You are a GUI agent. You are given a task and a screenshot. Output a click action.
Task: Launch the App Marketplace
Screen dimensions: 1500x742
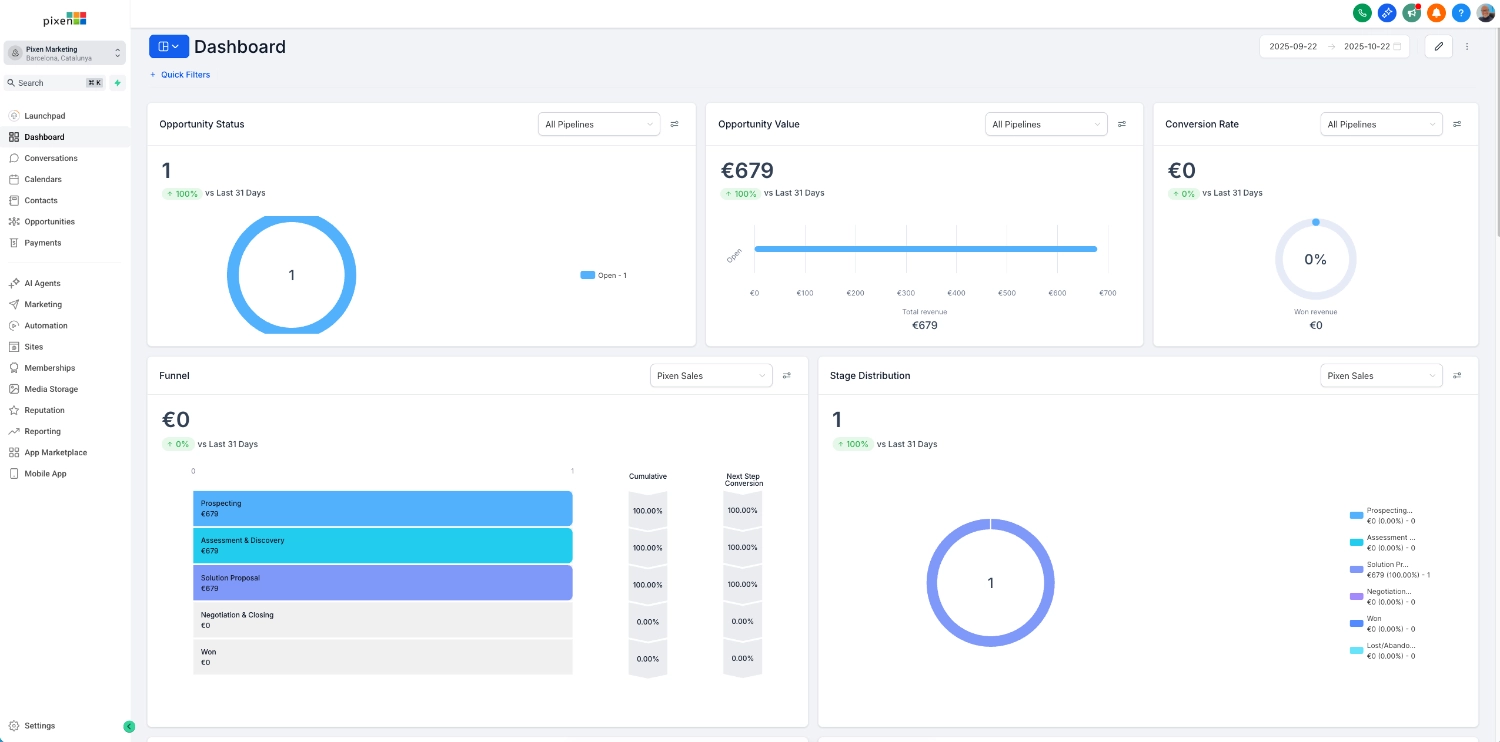pyautogui.click(x=54, y=452)
